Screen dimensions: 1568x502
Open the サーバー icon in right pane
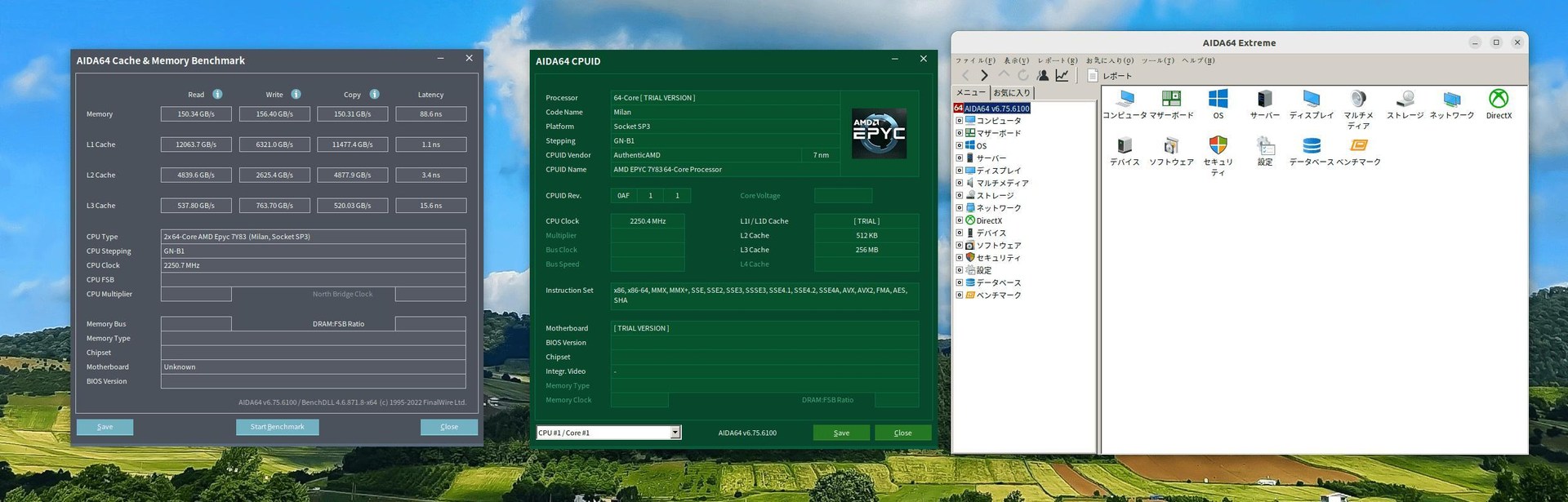click(x=1264, y=99)
